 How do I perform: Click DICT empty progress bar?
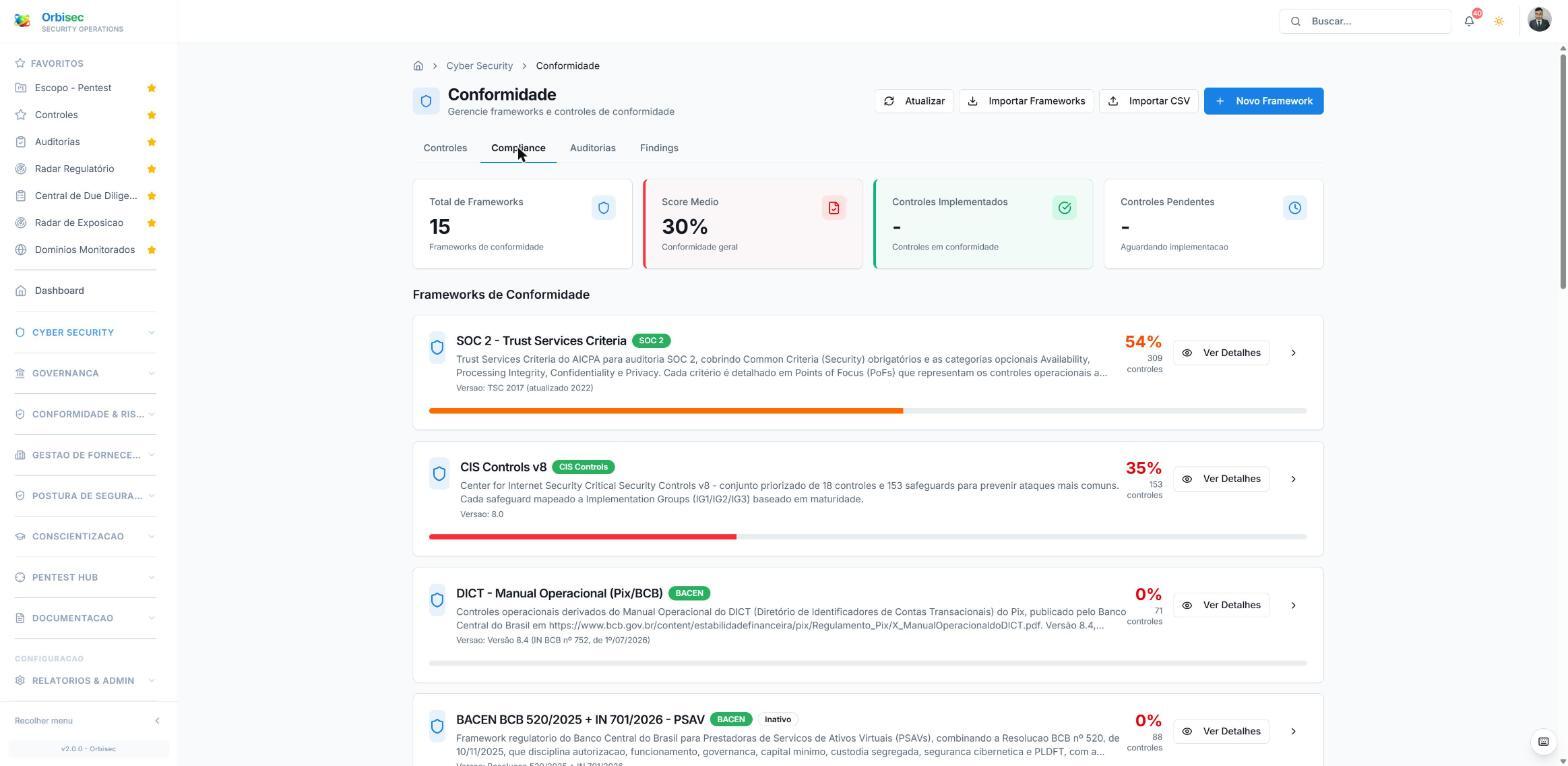868,663
